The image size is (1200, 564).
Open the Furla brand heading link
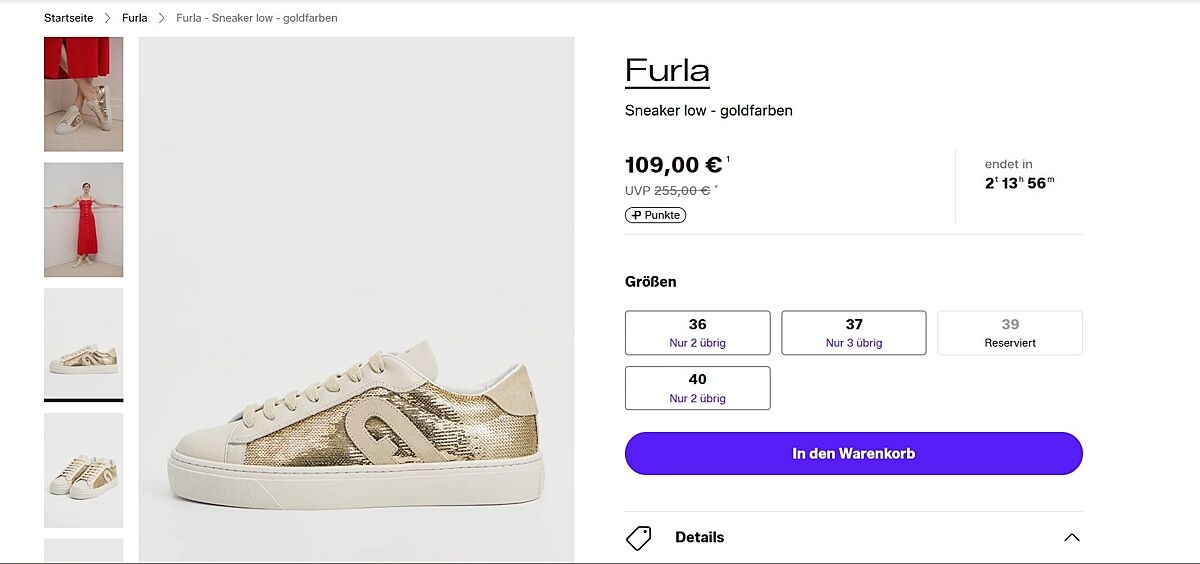pyautogui.click(x=667, y=71)
